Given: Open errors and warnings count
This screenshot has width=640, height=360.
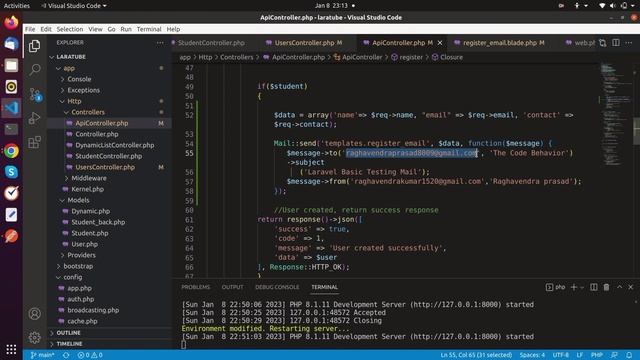Looking at the screenshot, I should tap(90, 355).
